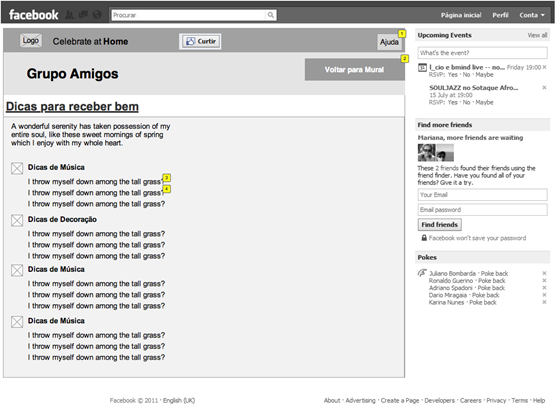Open the About footer link
The image size is (560, 419).
(x=332, y=400)
